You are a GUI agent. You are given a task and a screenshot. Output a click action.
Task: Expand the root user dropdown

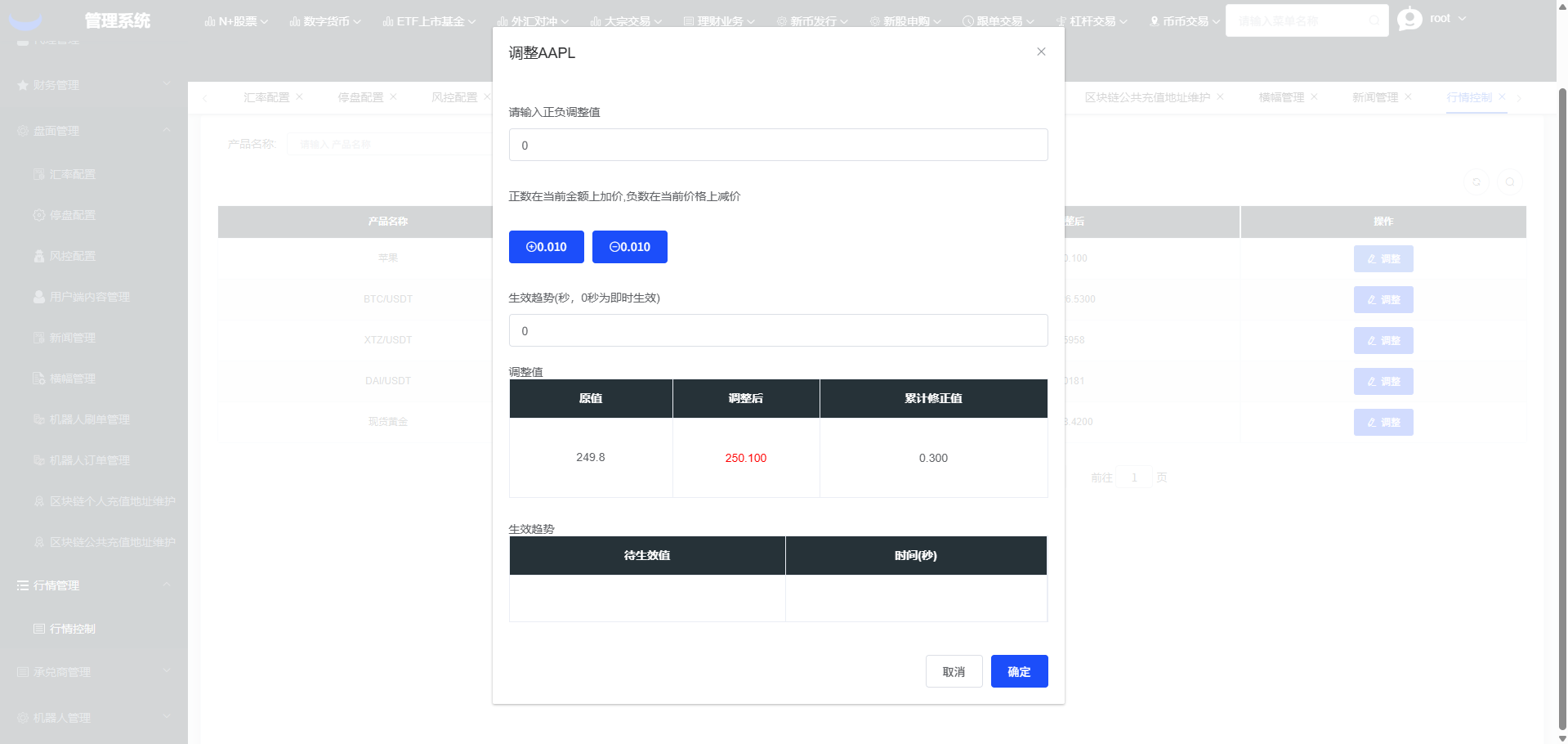pos(1447,19)
